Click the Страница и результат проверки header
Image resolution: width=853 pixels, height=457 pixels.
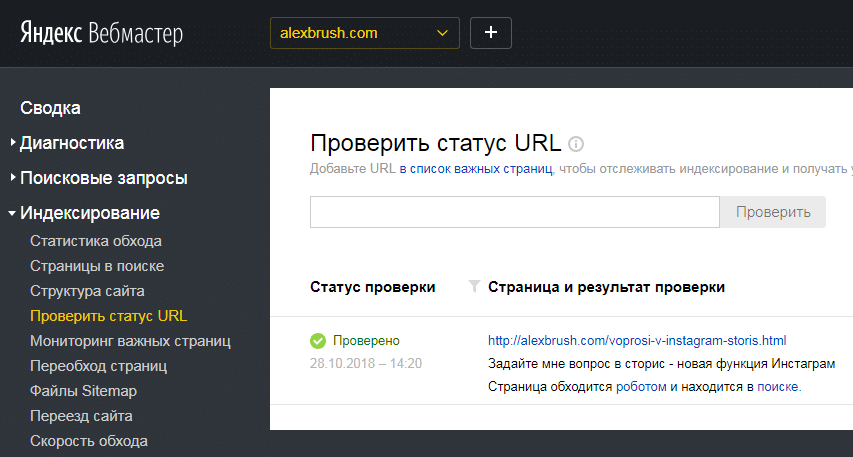pyautogui.click(x=606, y=287)
